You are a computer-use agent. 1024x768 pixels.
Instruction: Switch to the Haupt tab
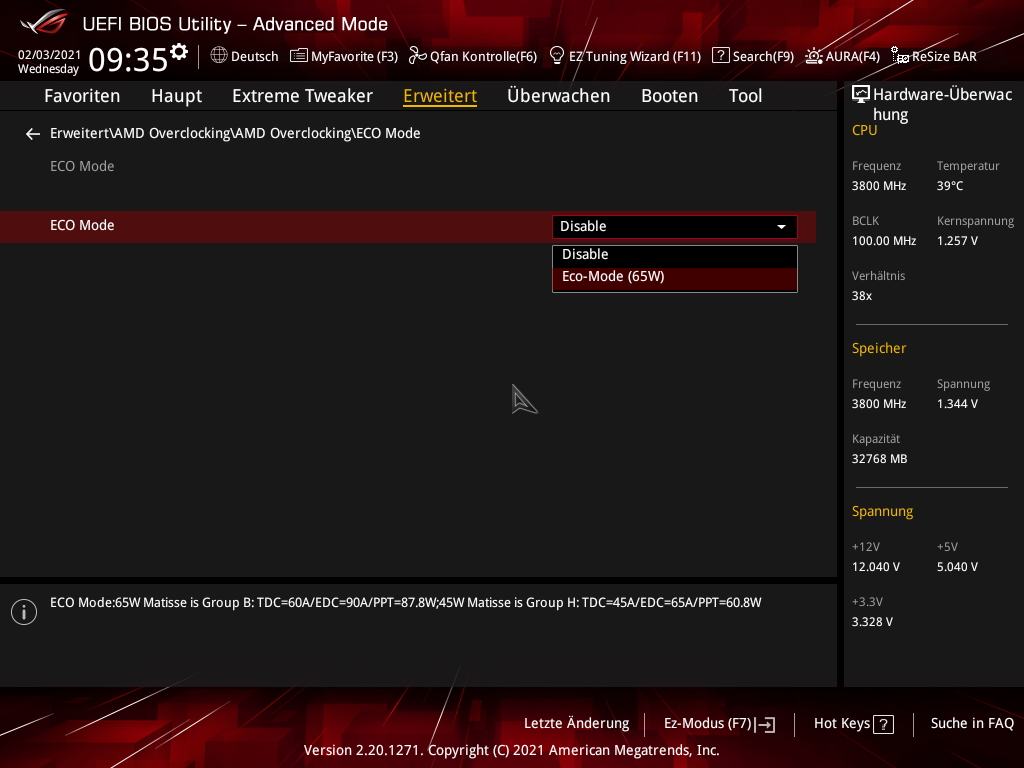point(176,97)
